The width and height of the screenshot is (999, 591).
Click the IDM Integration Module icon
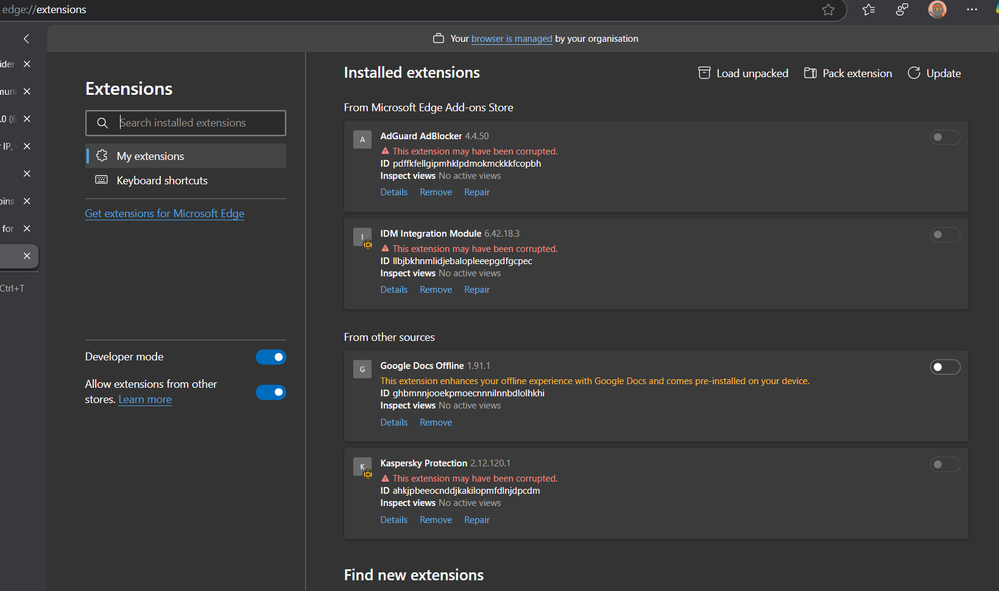[363, 237]
